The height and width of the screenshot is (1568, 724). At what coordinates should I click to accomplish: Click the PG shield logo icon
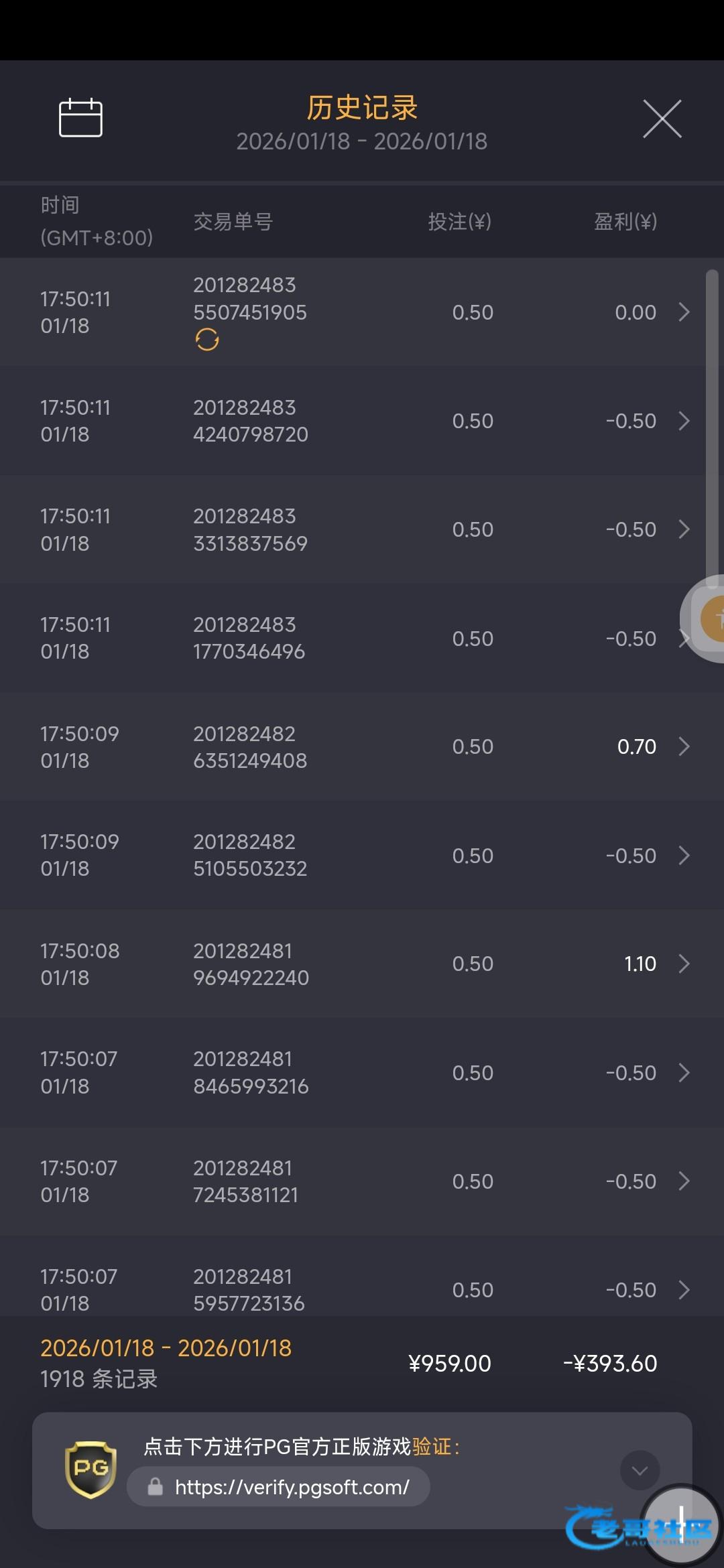click(x=90, y=1469)
